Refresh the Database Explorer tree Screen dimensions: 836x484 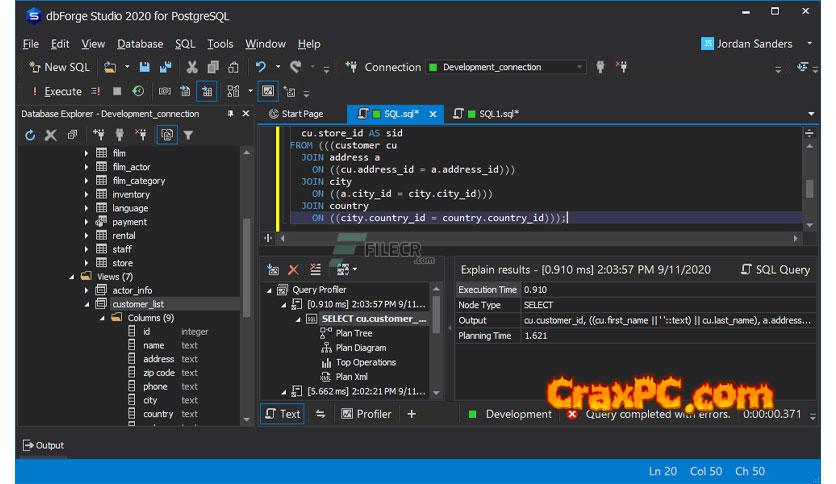pos(30,135)
